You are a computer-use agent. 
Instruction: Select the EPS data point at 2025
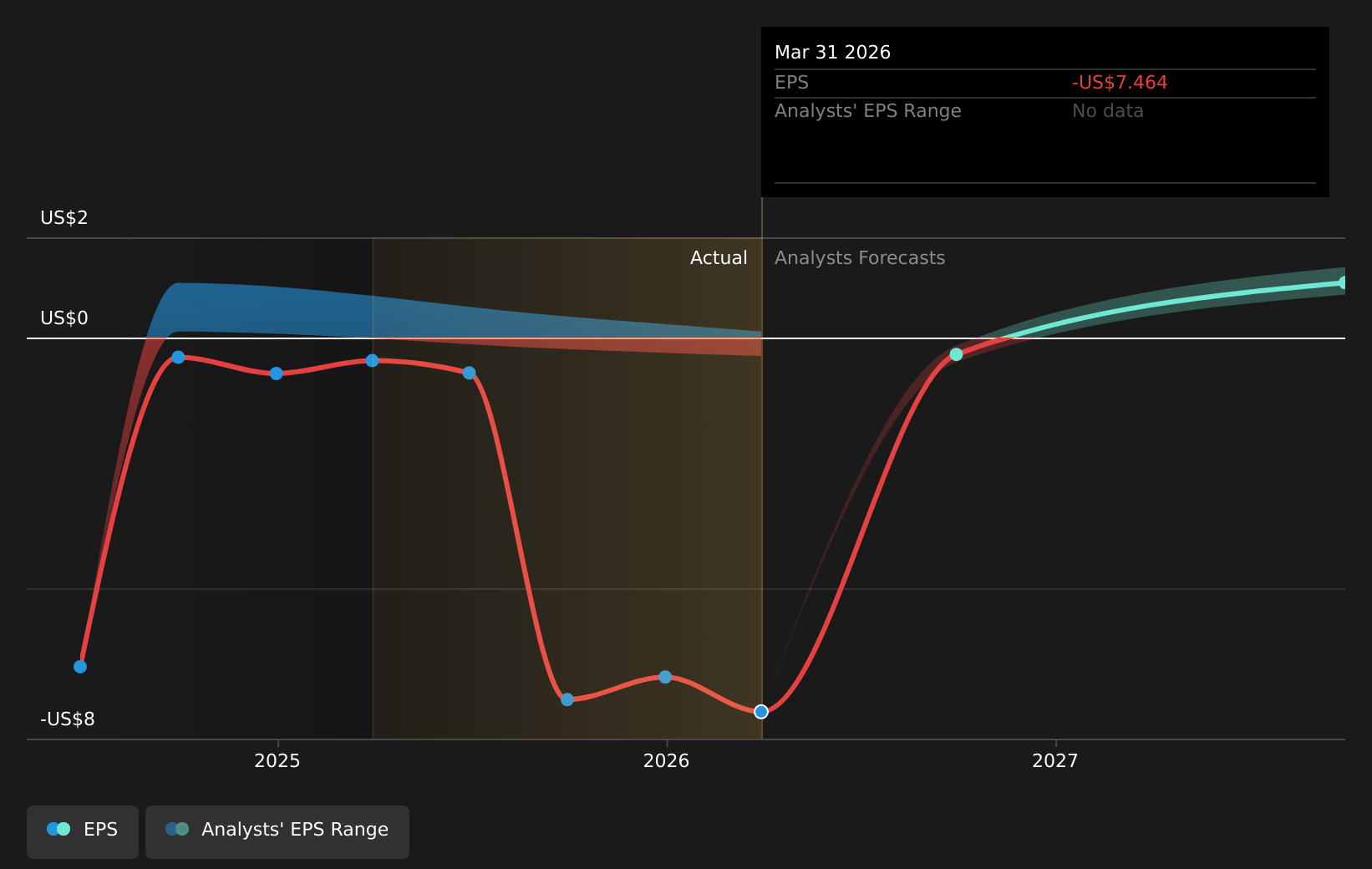click(x=277, y=374)
